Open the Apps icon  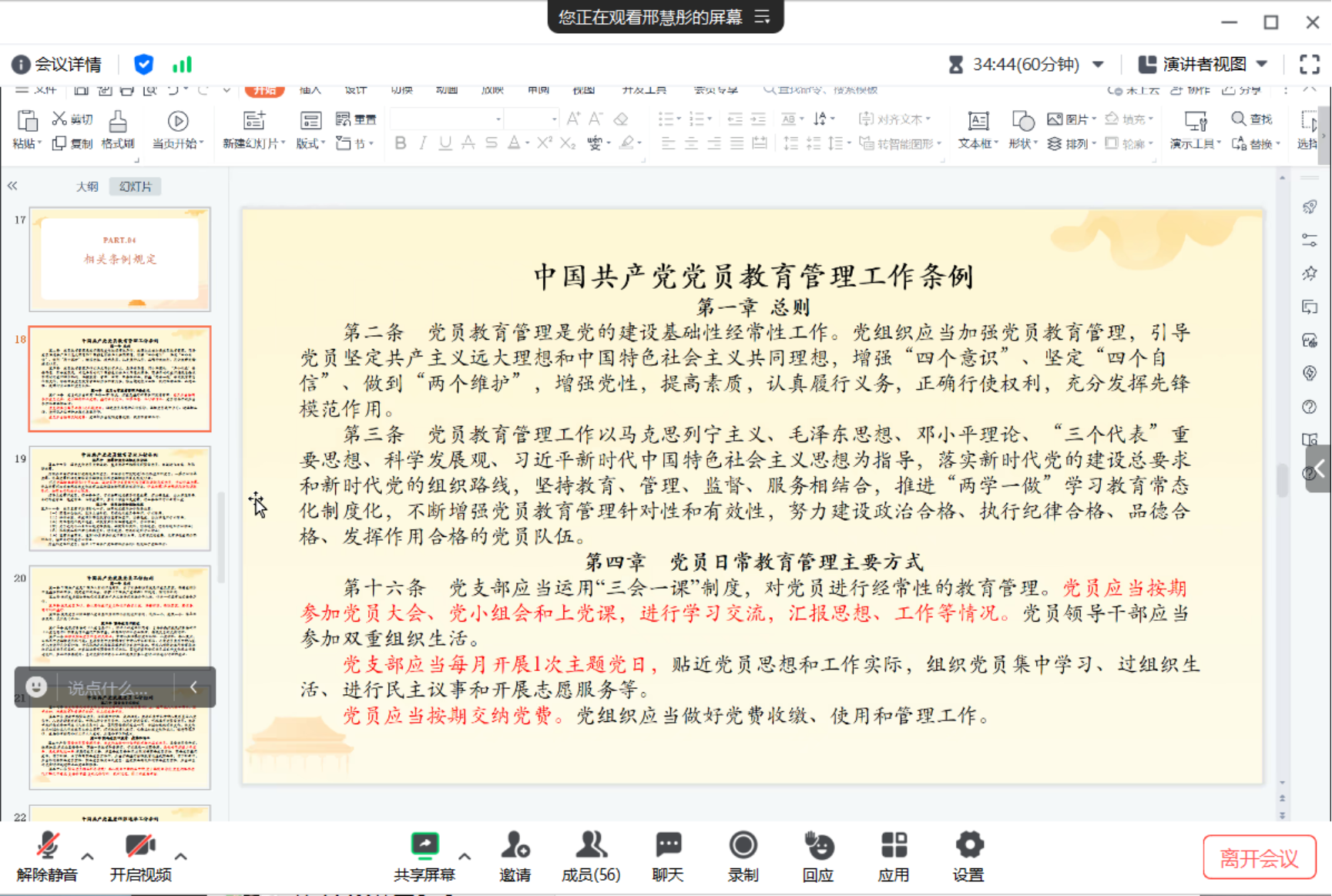point(894,847)
